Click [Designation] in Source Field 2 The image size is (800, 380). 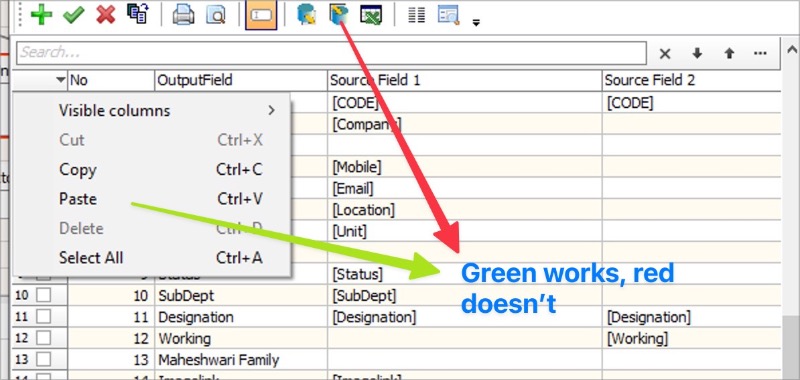pyautogui.click(x=691, y=317)
